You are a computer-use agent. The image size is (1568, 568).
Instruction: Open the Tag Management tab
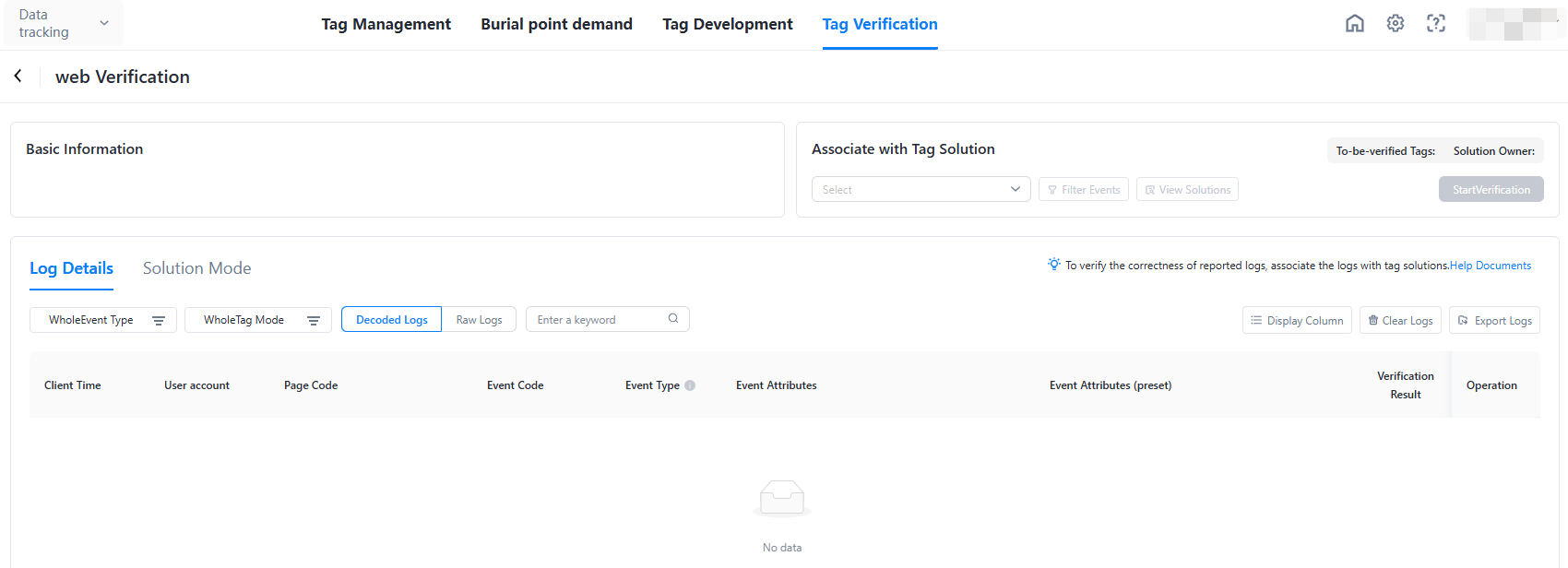pyautogui.click(x=386, y=24)
